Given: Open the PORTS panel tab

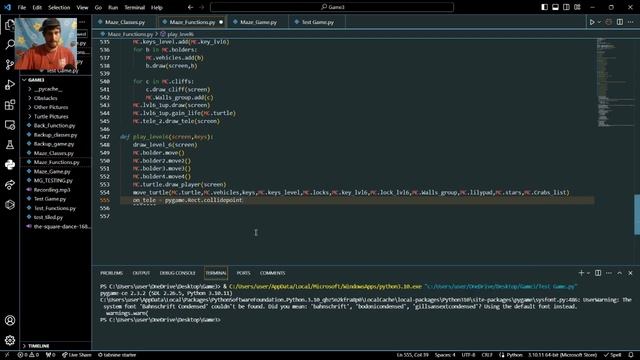Looking at the screenshot, I should coord(243,273).
